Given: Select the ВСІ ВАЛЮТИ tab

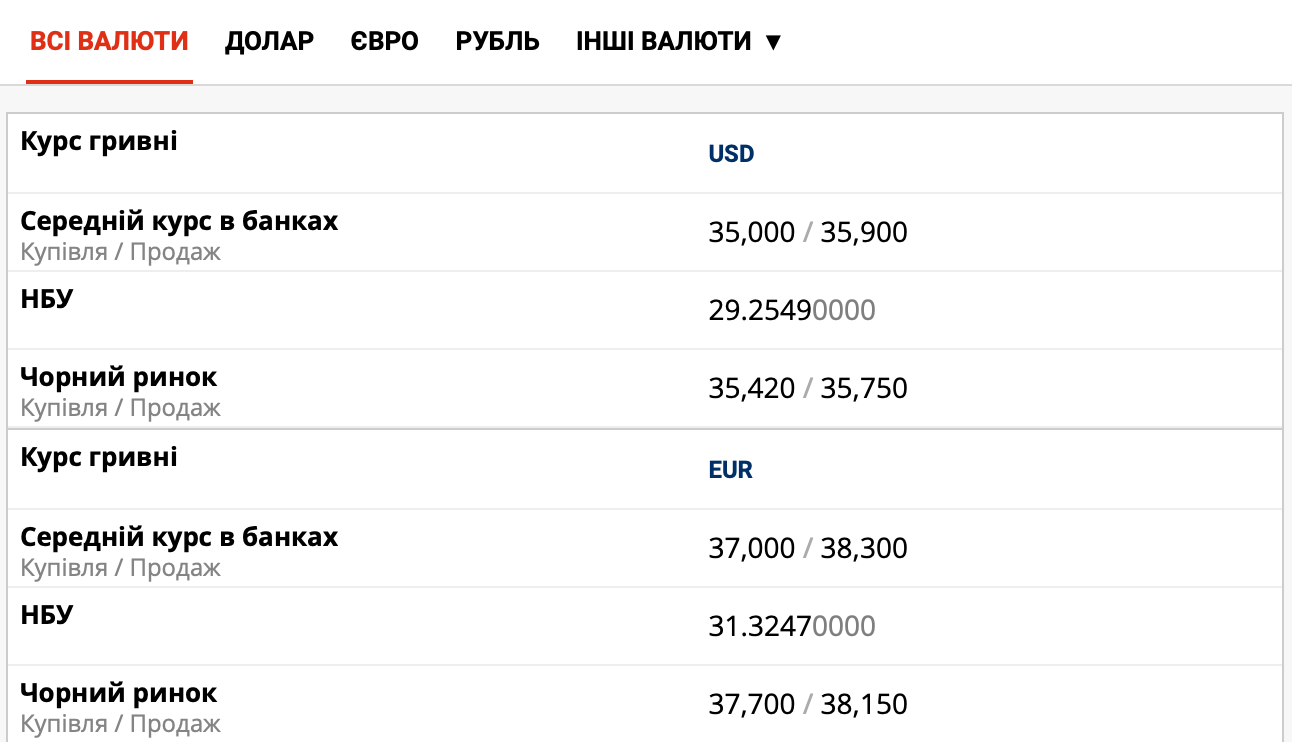Looking at the screenshot, I should point(109,41).
